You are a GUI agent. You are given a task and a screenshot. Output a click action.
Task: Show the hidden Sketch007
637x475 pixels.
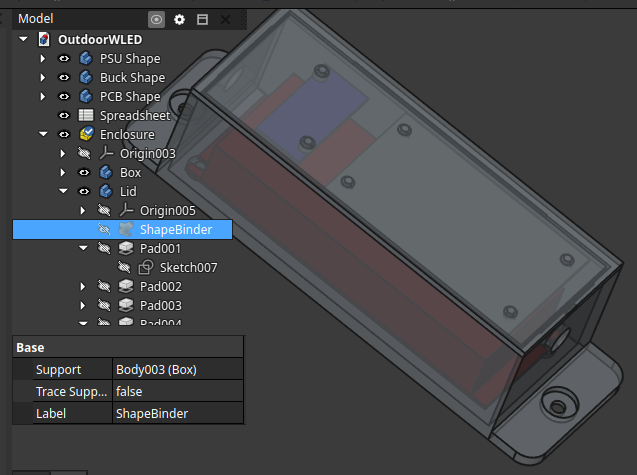124,267
